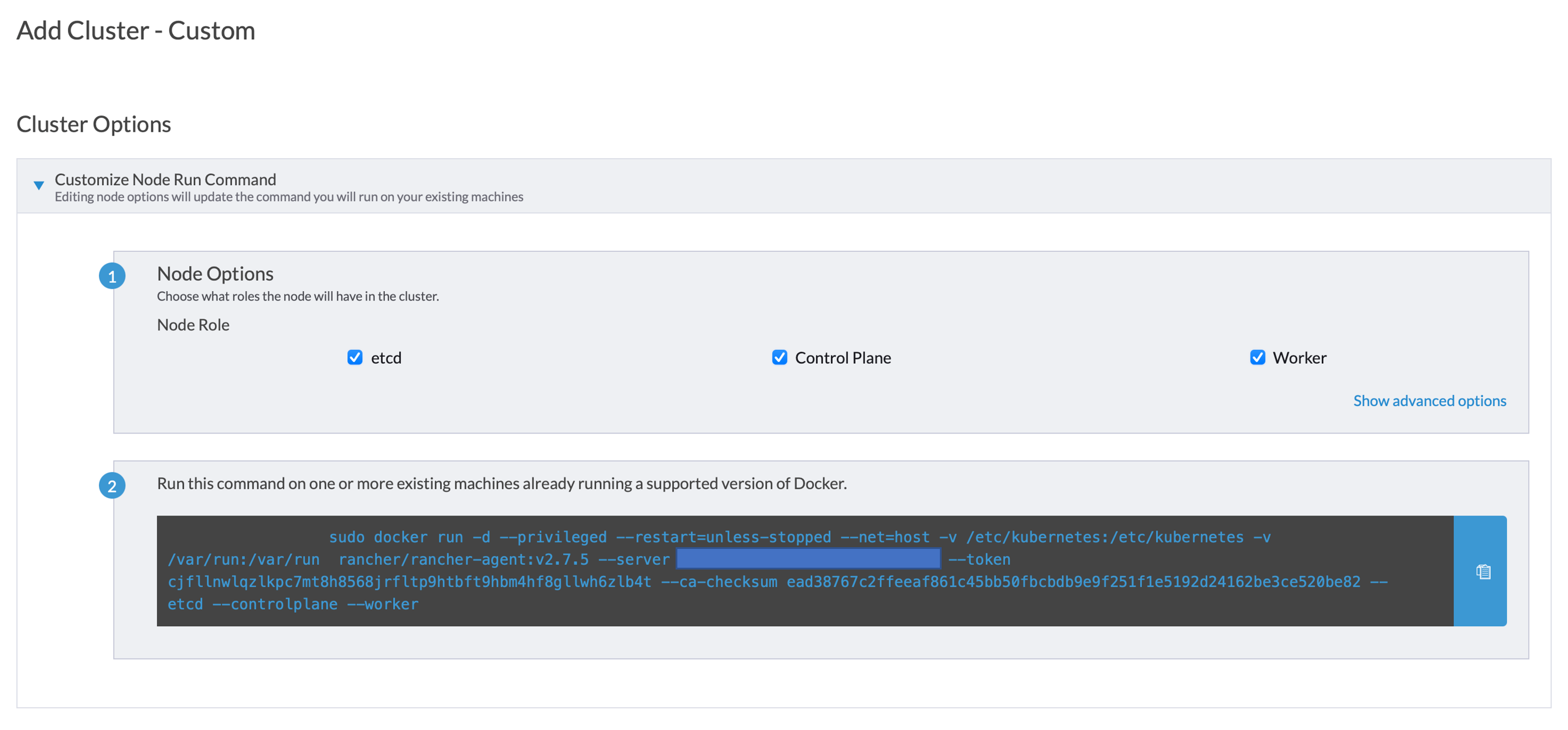This screenshot has height=730, width=1568.
Task: Collapse the Customize Node Run Command triangle
Action: 38,185
